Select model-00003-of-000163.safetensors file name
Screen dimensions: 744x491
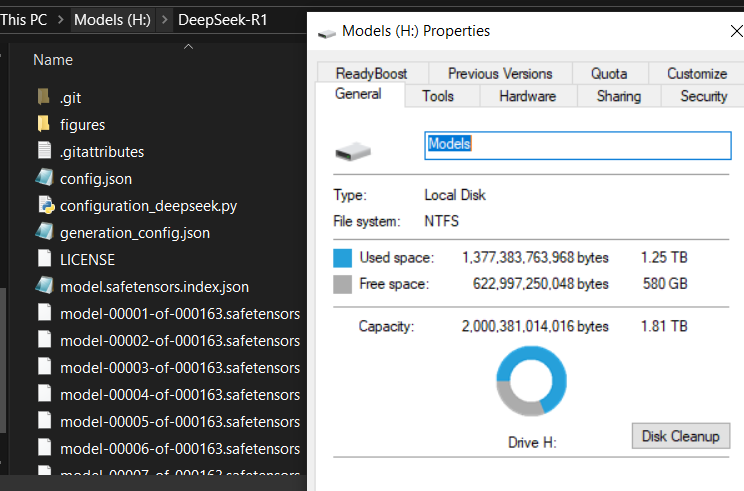pos(180,368)
